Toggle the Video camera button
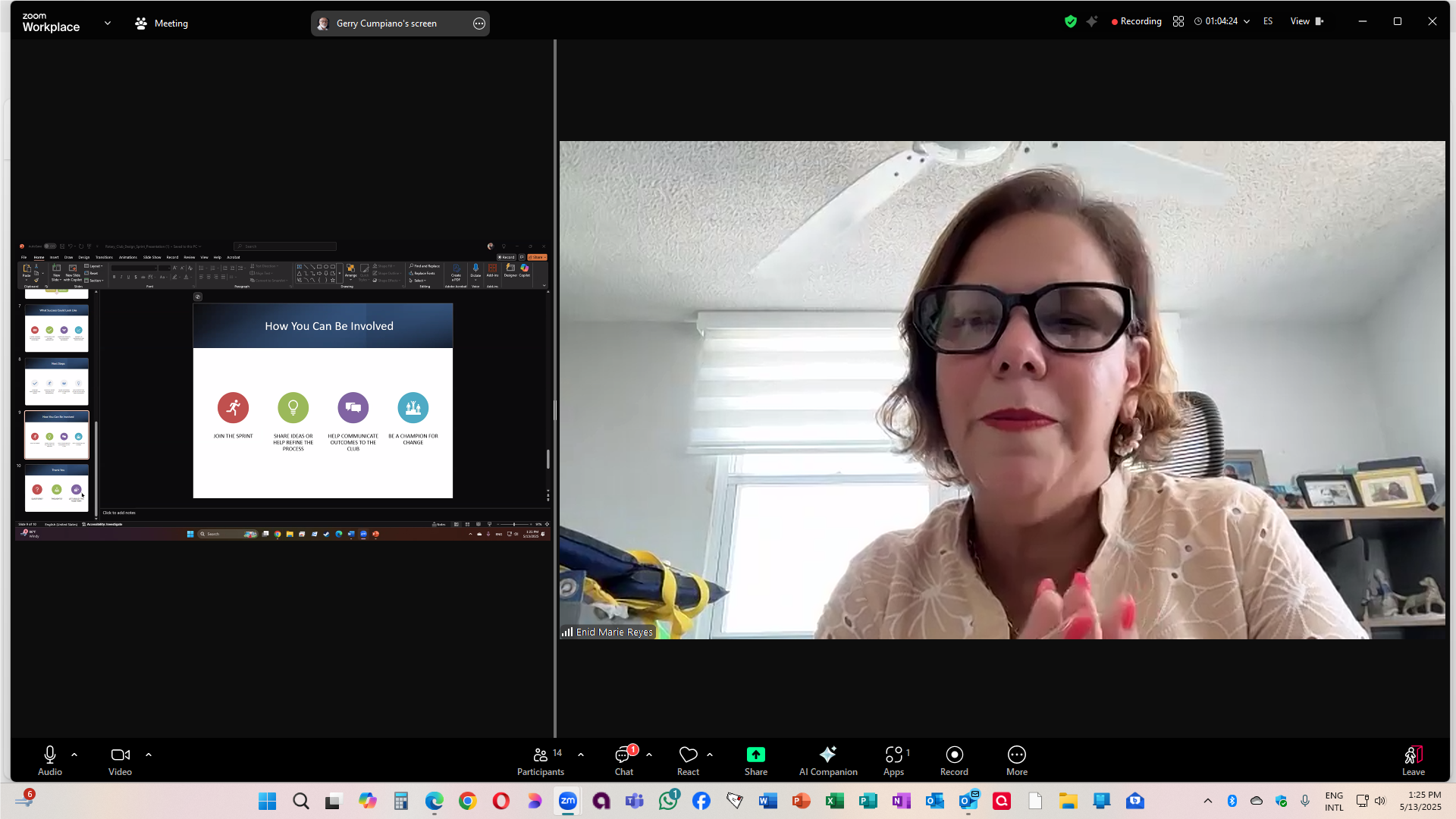The image size is (1456, 819). coord(120,755)
